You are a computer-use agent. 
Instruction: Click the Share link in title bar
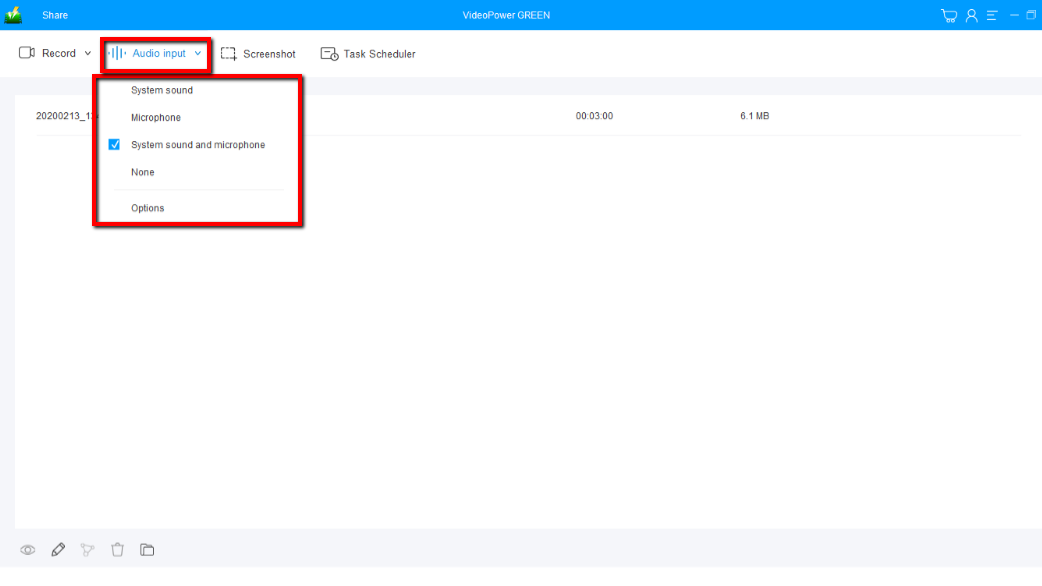point(55,15)
